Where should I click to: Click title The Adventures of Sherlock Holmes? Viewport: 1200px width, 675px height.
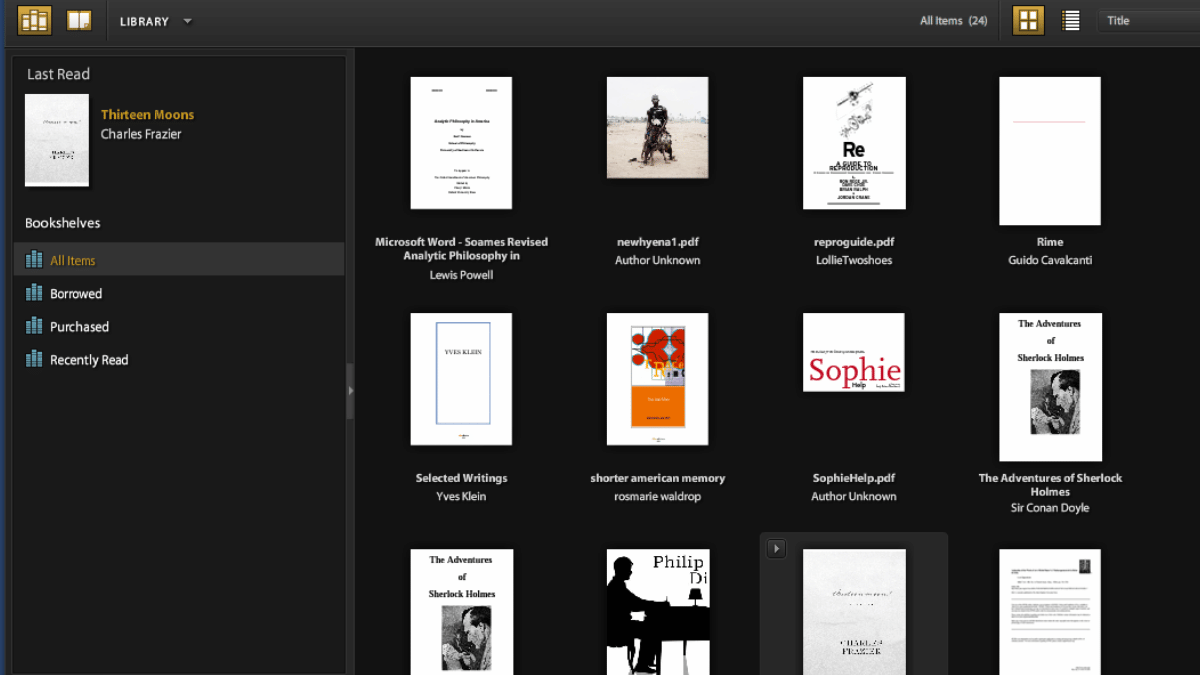[1050, 485]
